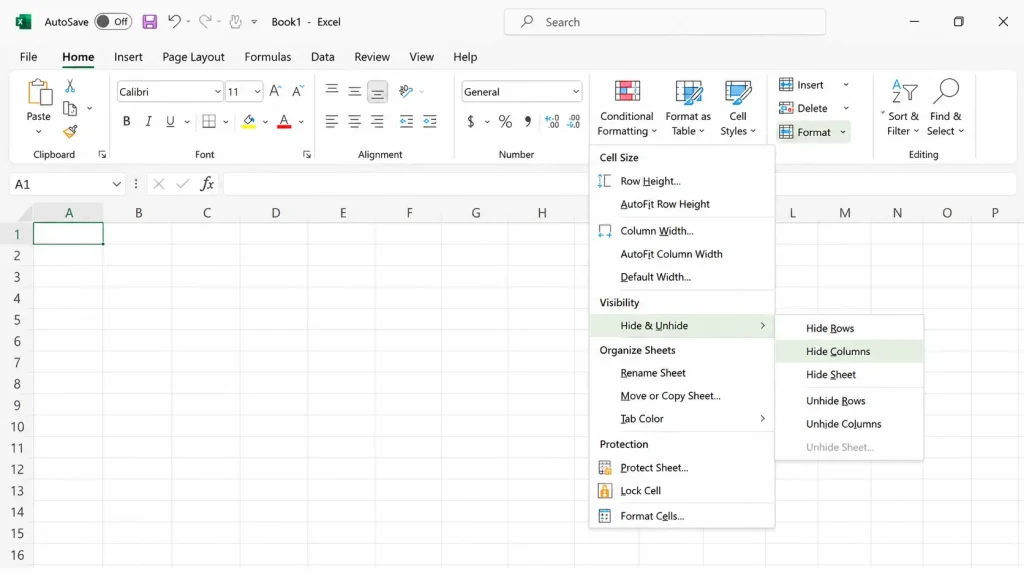Click the Increase Decimal icon

pos(552,121)
